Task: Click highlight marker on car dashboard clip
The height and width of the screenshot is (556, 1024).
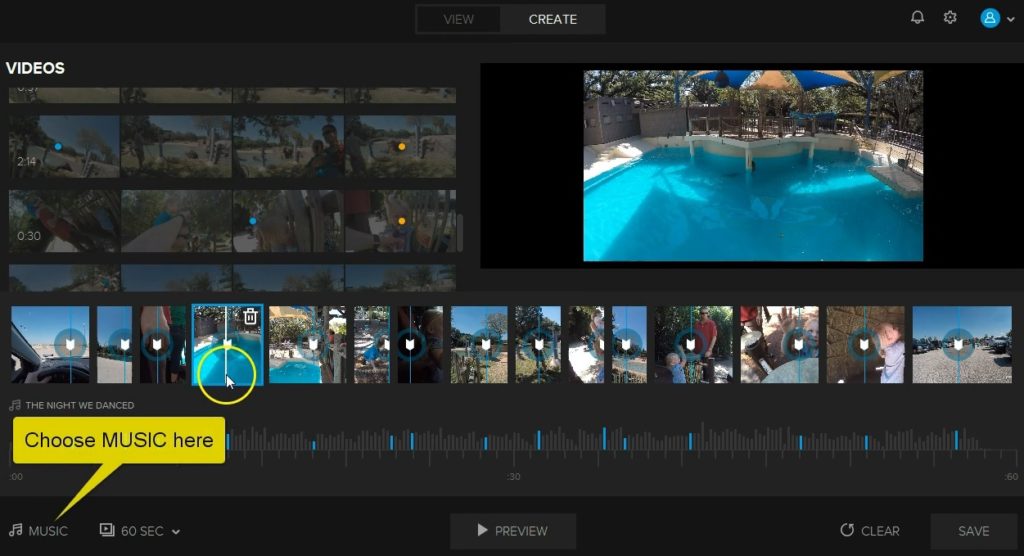Action: (71, 344)
